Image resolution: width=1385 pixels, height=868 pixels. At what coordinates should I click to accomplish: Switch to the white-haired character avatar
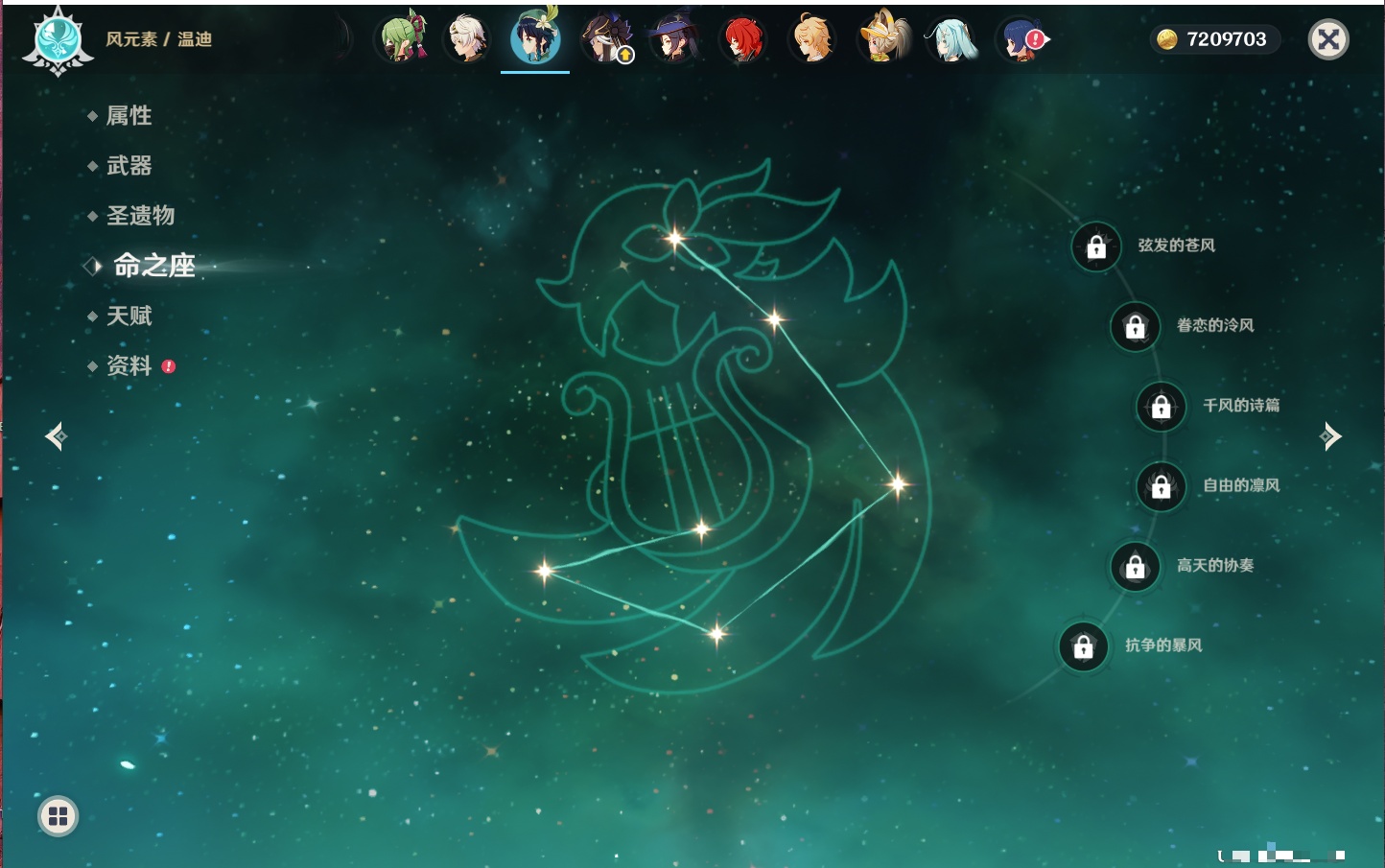(x=468, y=38)
